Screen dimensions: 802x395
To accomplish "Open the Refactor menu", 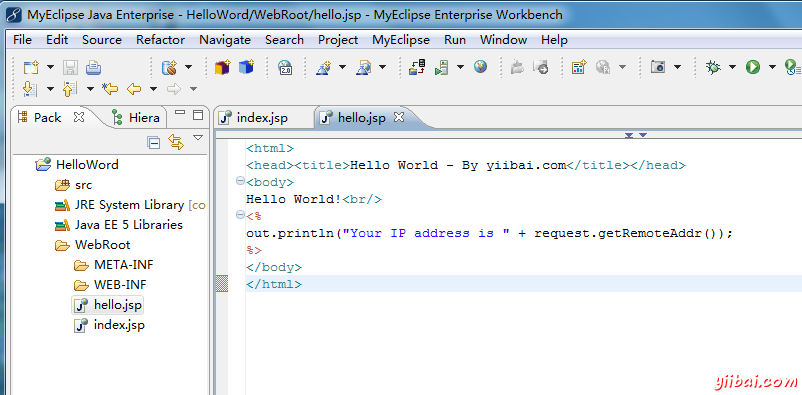I will tap(161, 40).
